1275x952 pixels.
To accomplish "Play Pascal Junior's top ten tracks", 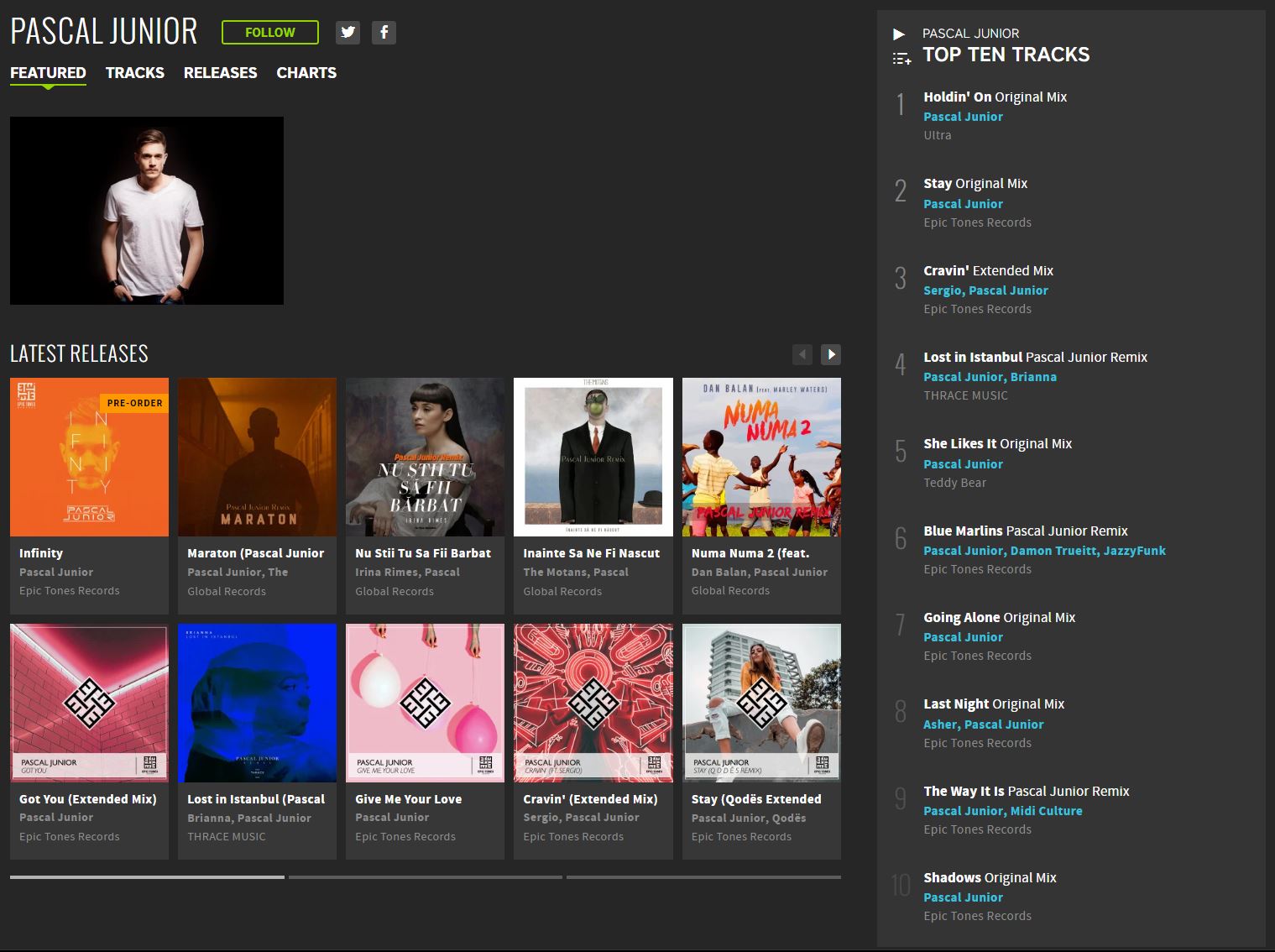I will point(899,34).
